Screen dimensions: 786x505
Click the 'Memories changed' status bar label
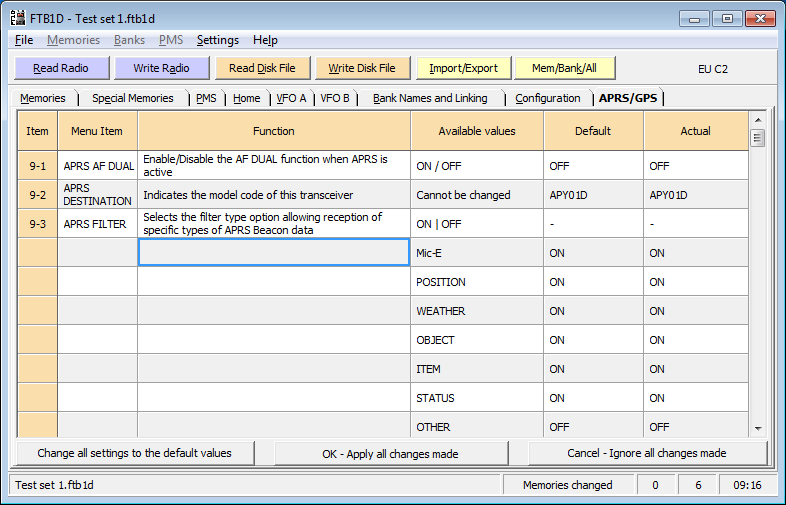pos(567,485)
